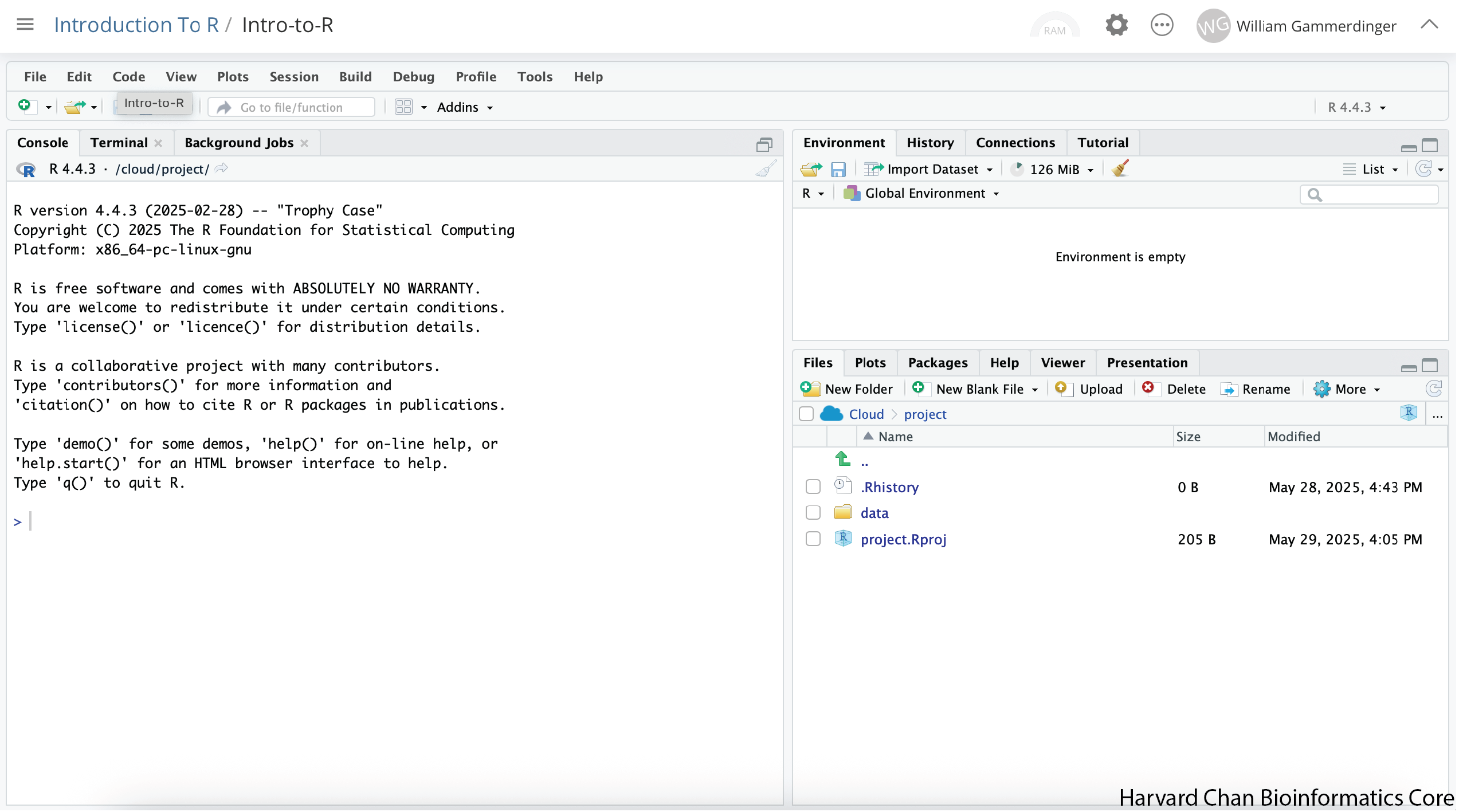1459x812 pixels.
Task: Click the workspace panes grid icon
Action: (404, 107)
